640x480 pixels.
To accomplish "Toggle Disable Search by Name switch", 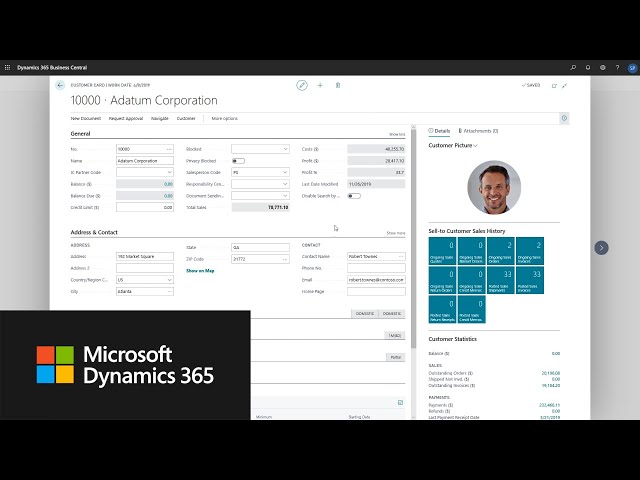I will [354, 196].
